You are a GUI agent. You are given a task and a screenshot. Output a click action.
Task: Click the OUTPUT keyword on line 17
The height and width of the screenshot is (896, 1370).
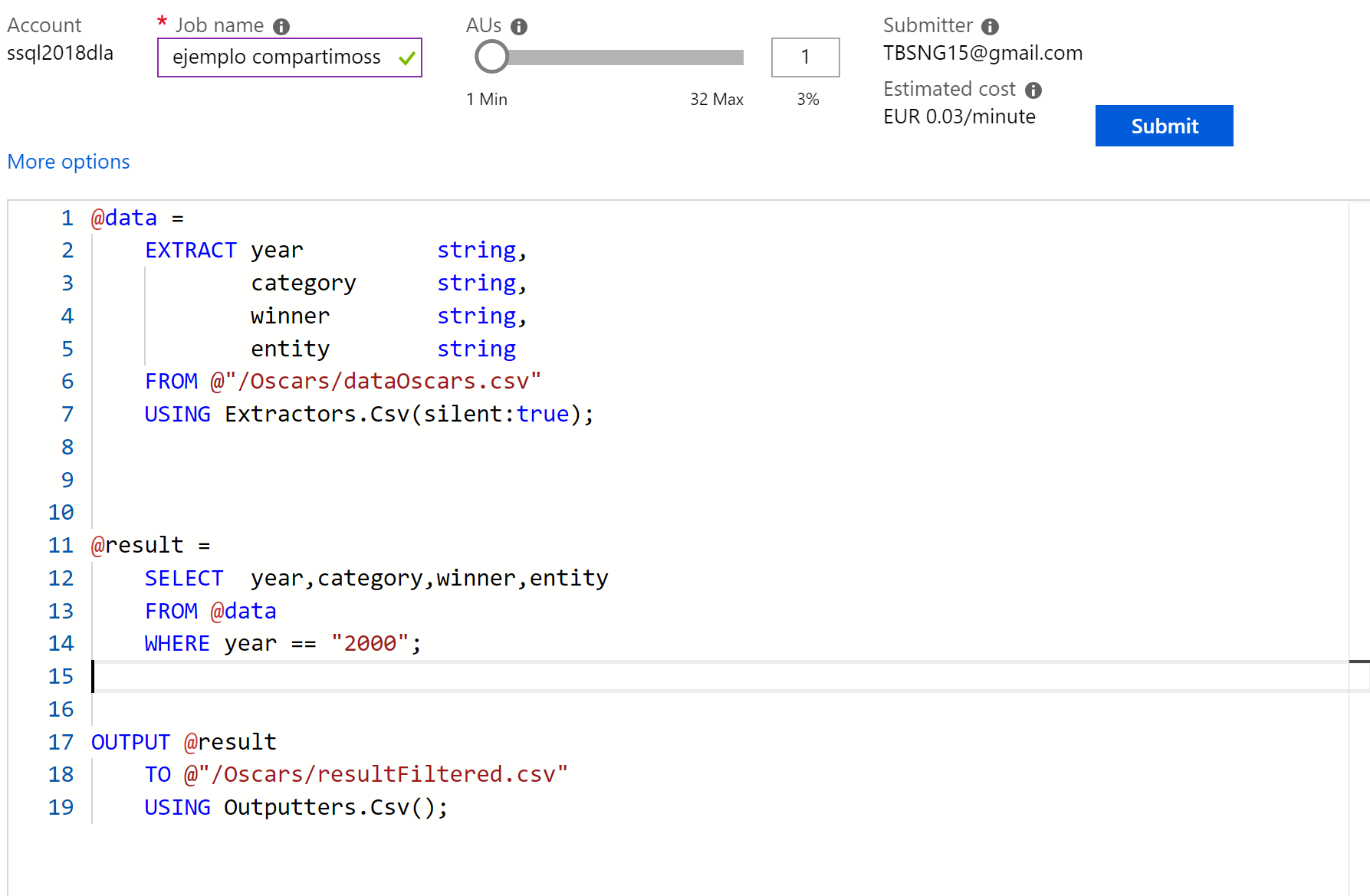(x=130, y=742)
